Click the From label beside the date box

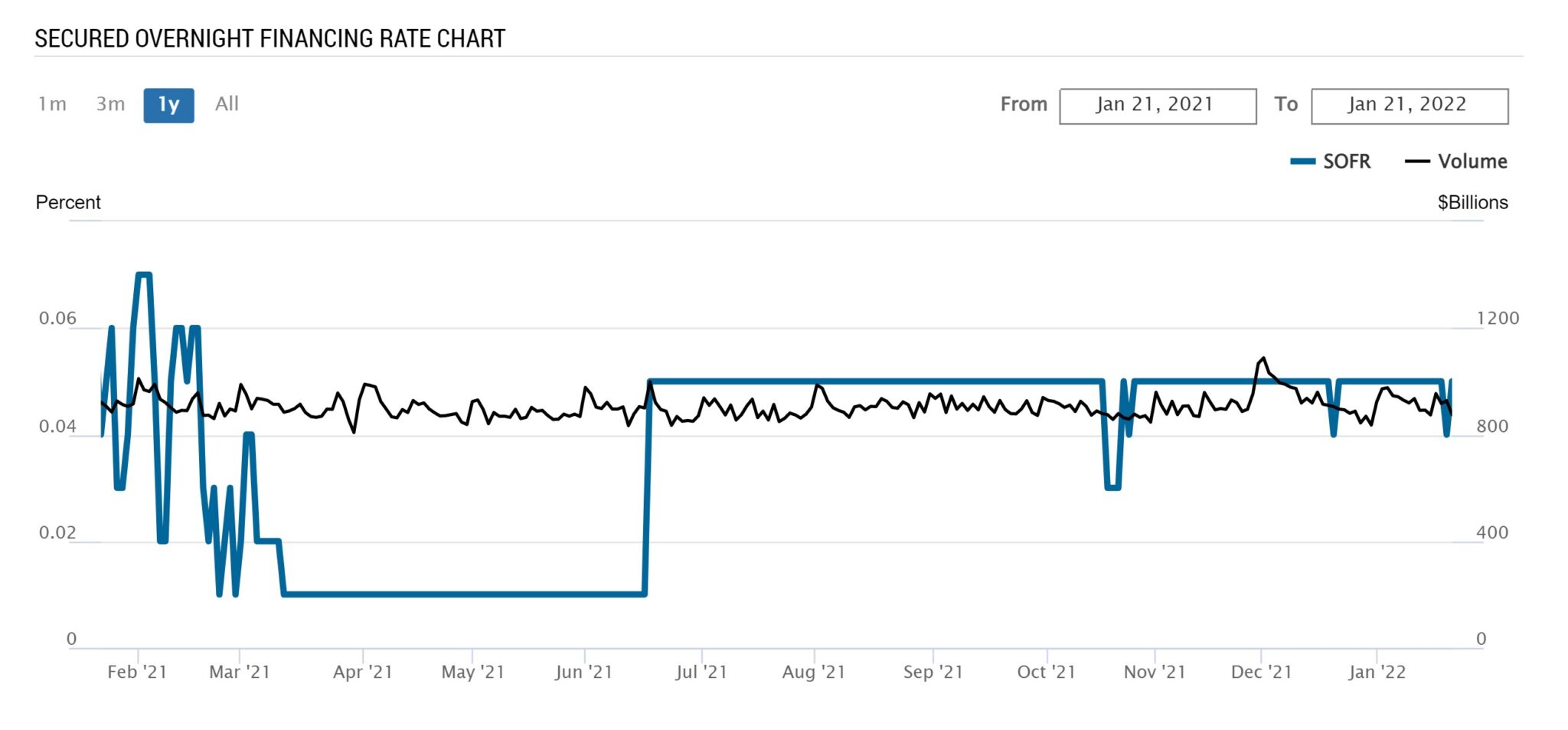(1024, 104)
